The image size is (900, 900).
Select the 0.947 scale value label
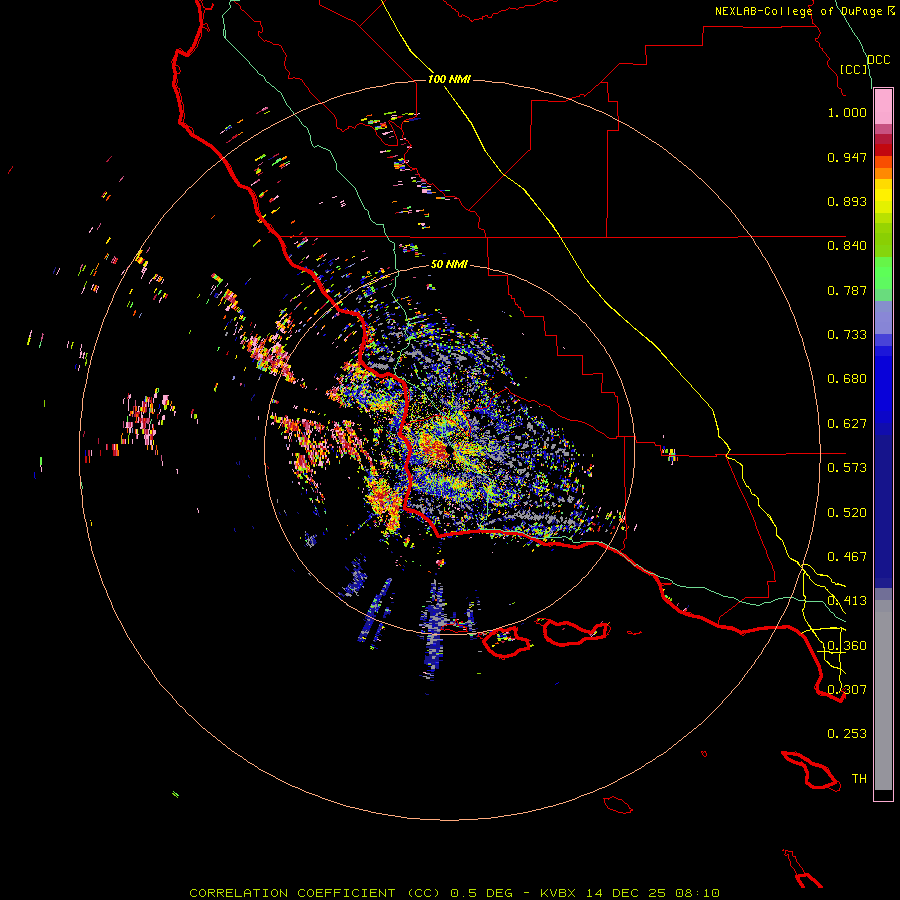click(x=847, y=157)
